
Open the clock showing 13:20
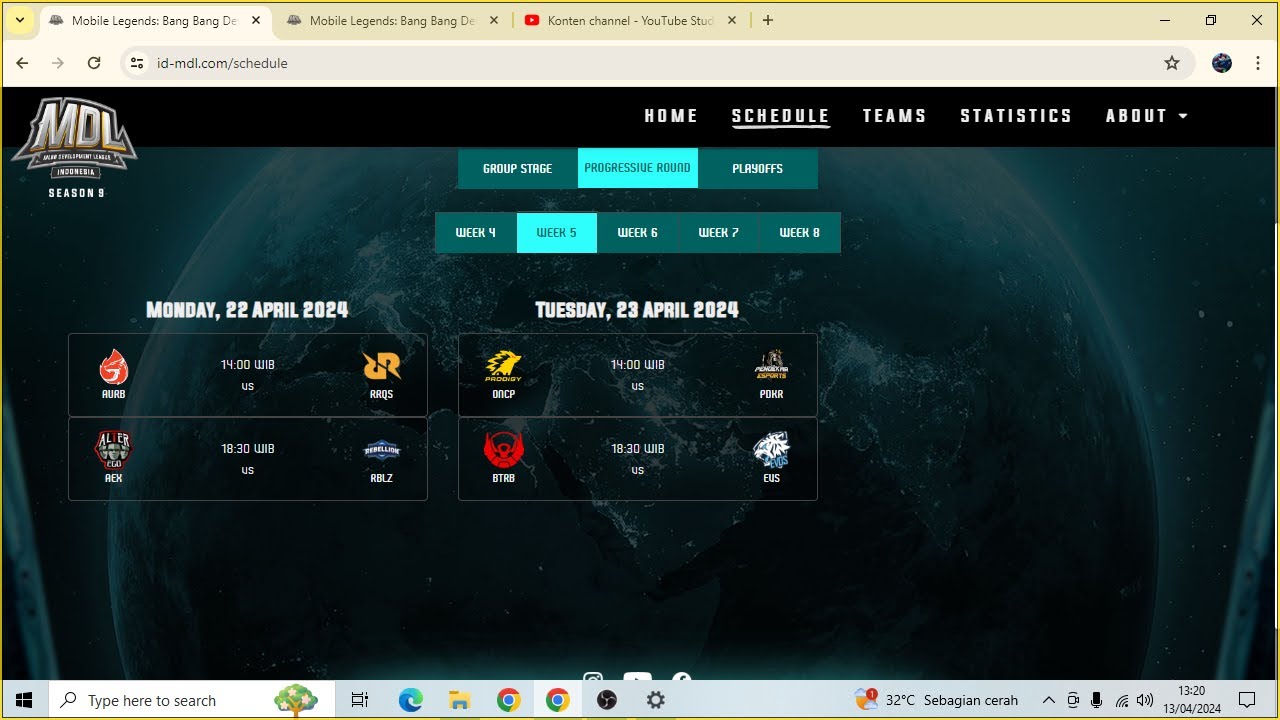click(x=1192, y=700)
